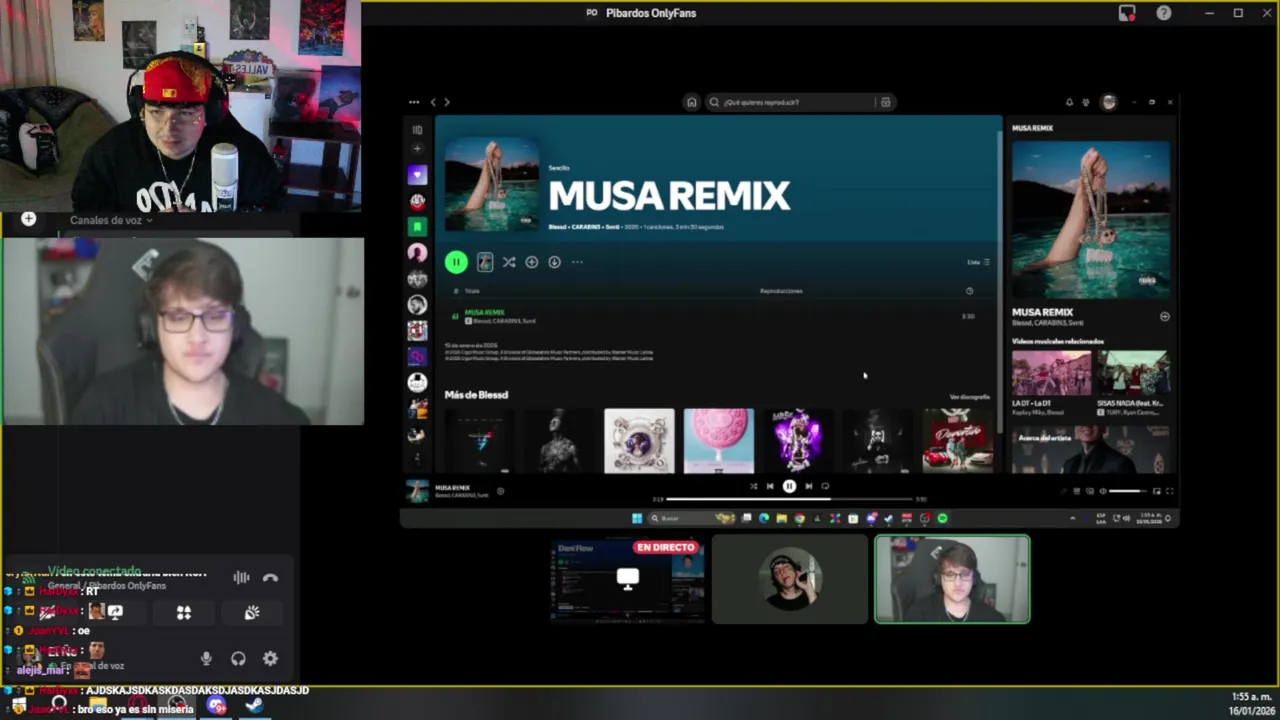Image resolution: width=1280 pixels, height=720 pixels.
Task: Toggle Discord headphones deafen
Action: point(238,658)
